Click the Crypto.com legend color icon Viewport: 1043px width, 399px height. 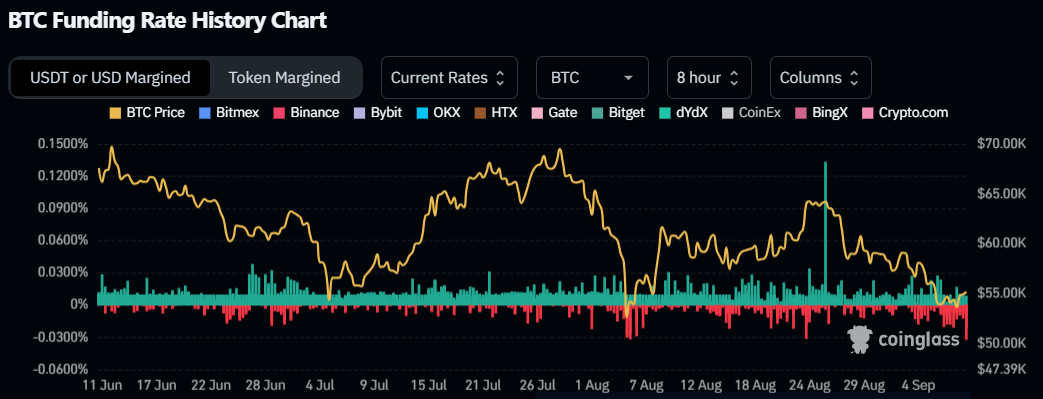click(x=869, y=113)
